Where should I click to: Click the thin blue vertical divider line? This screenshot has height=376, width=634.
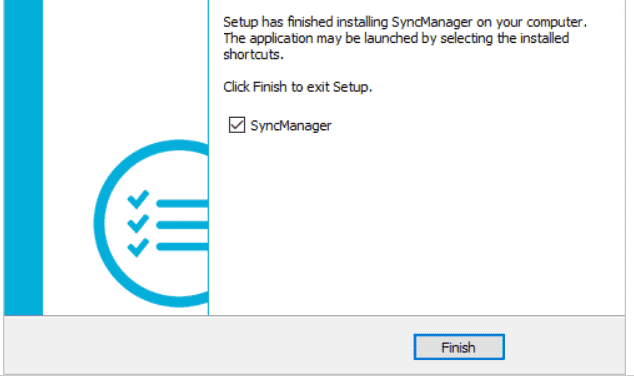pos(209,158)
